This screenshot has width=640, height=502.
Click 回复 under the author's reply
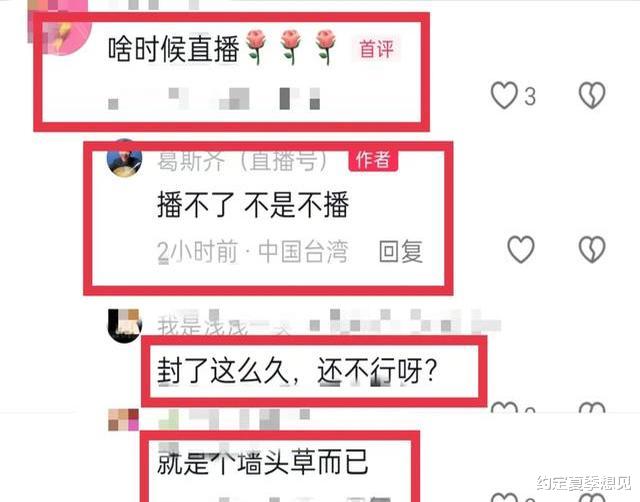pyautogui.click(x=400, y=251)
